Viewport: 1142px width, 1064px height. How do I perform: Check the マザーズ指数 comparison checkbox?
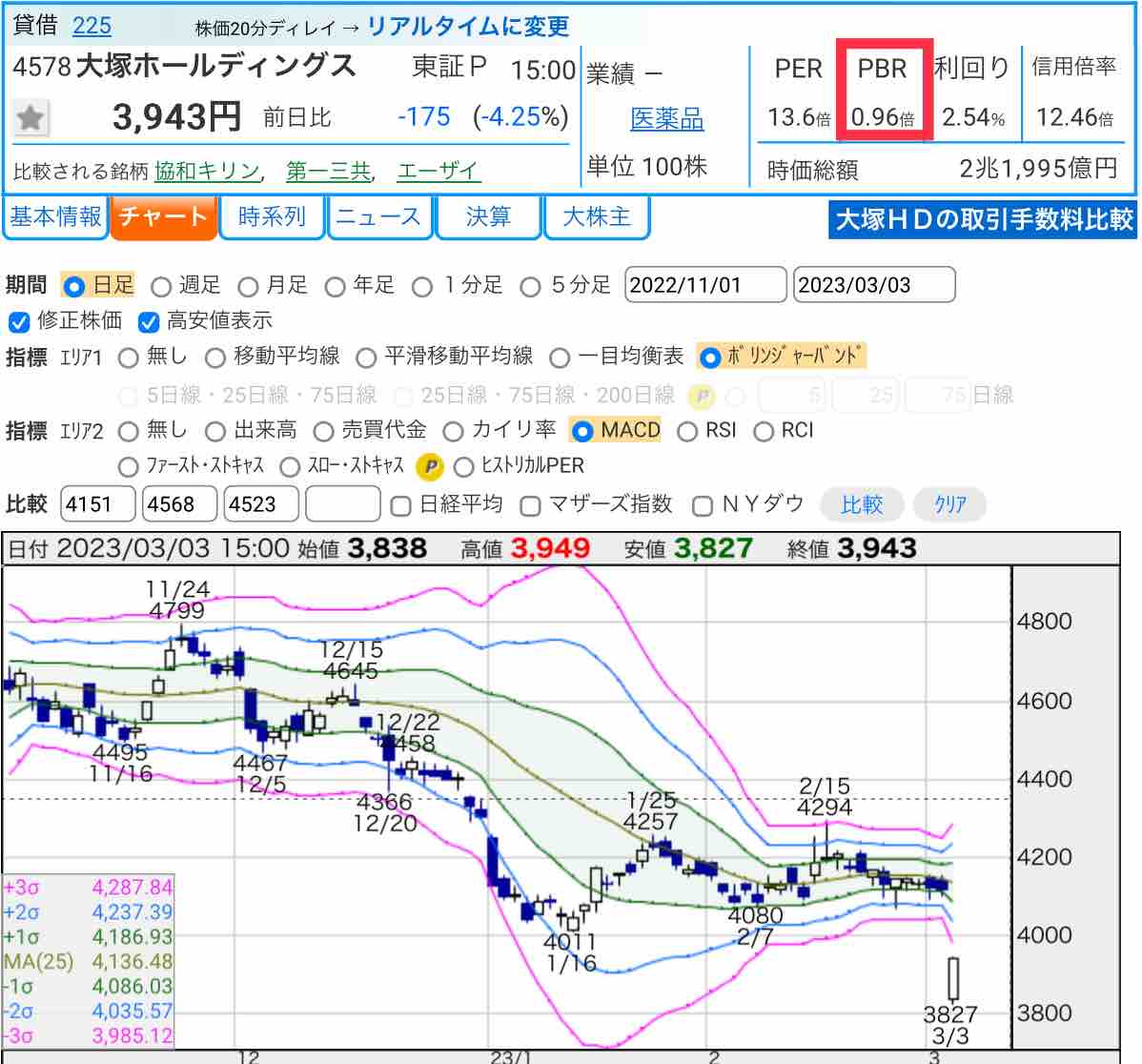click(530, 506)
